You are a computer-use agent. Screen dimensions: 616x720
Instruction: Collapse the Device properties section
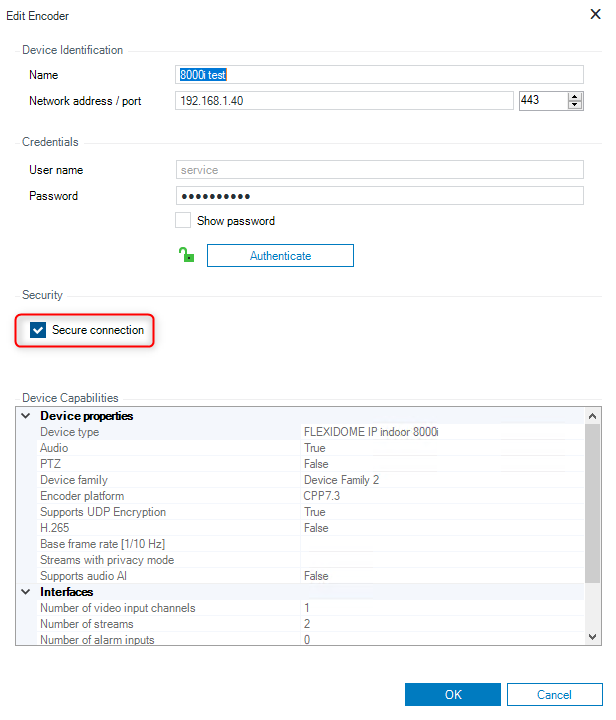[25, 416]
